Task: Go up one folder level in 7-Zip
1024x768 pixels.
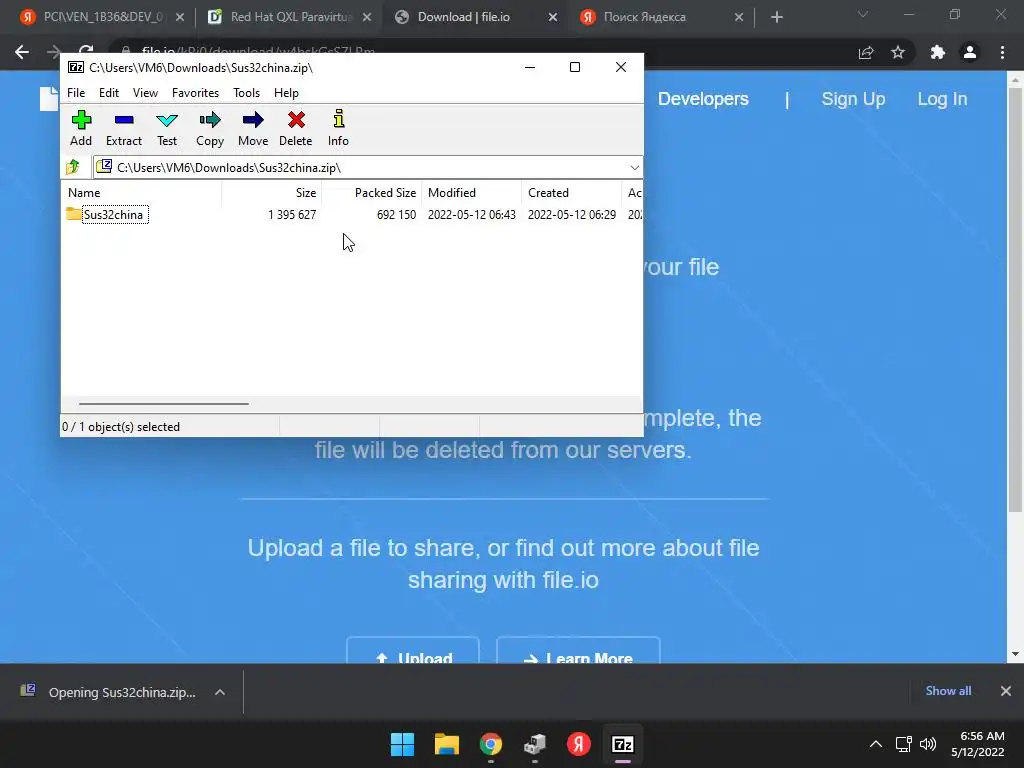Action: (73, 167)
